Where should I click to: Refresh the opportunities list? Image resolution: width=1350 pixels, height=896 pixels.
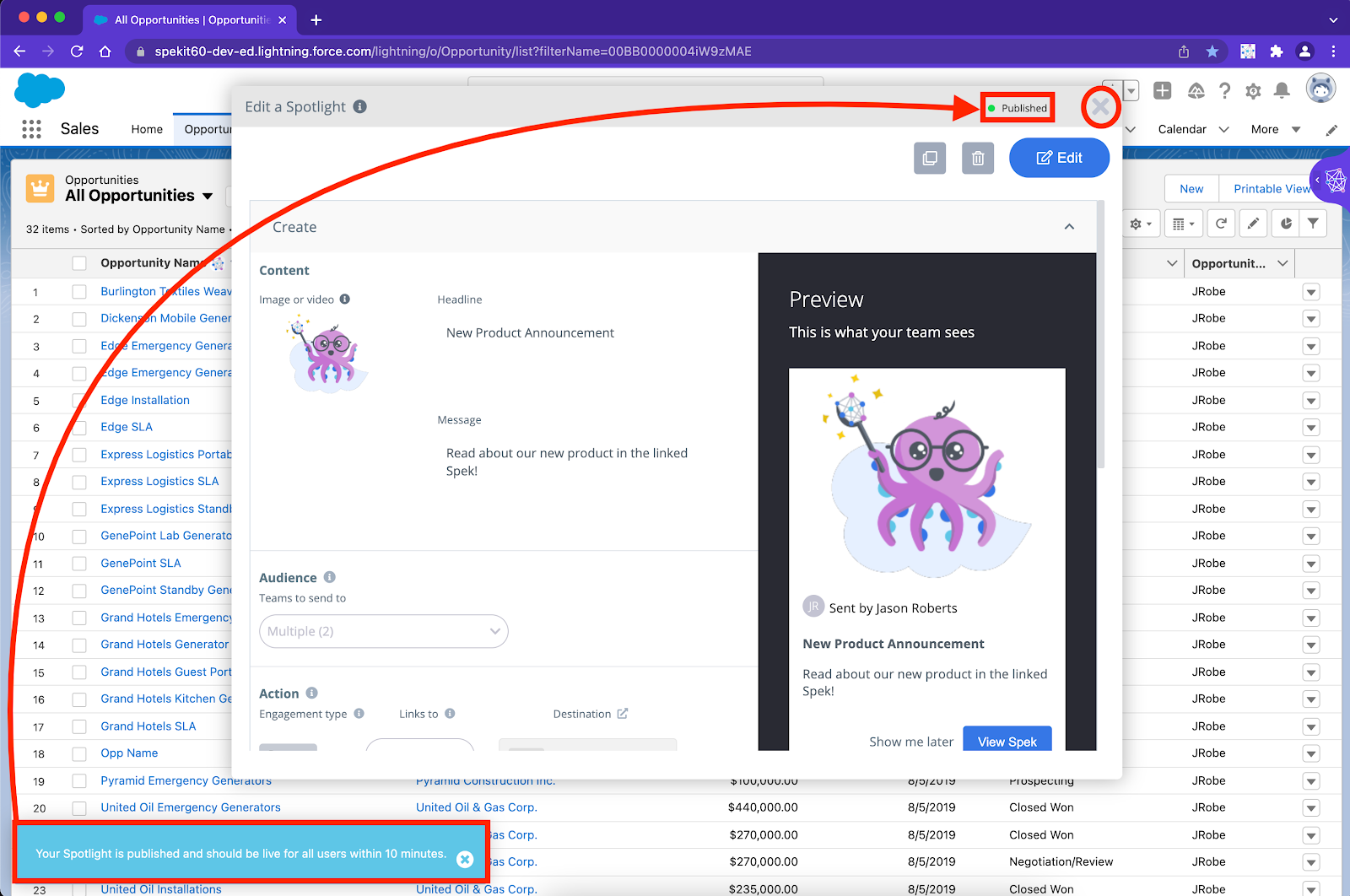[1221, 224]
